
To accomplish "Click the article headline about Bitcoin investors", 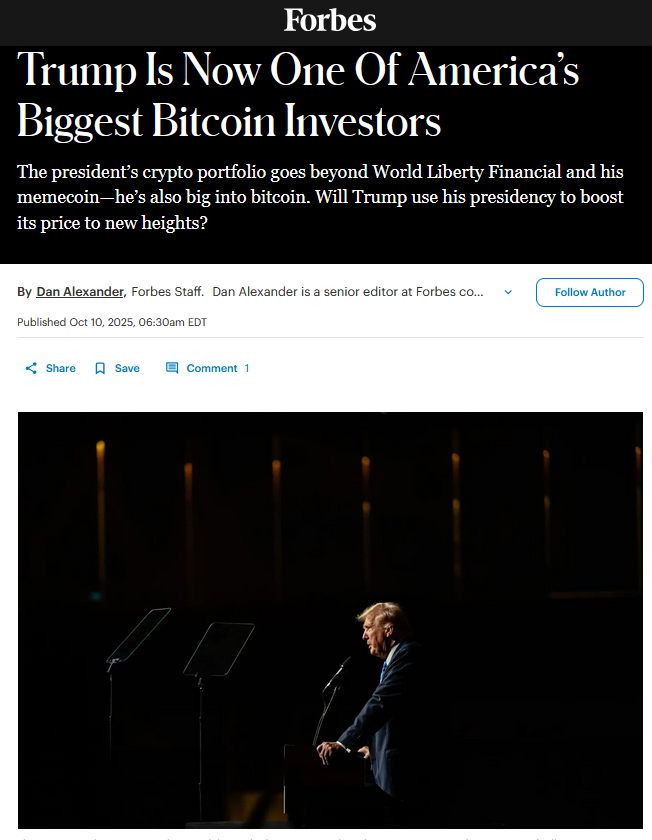I will coord(298,96).
